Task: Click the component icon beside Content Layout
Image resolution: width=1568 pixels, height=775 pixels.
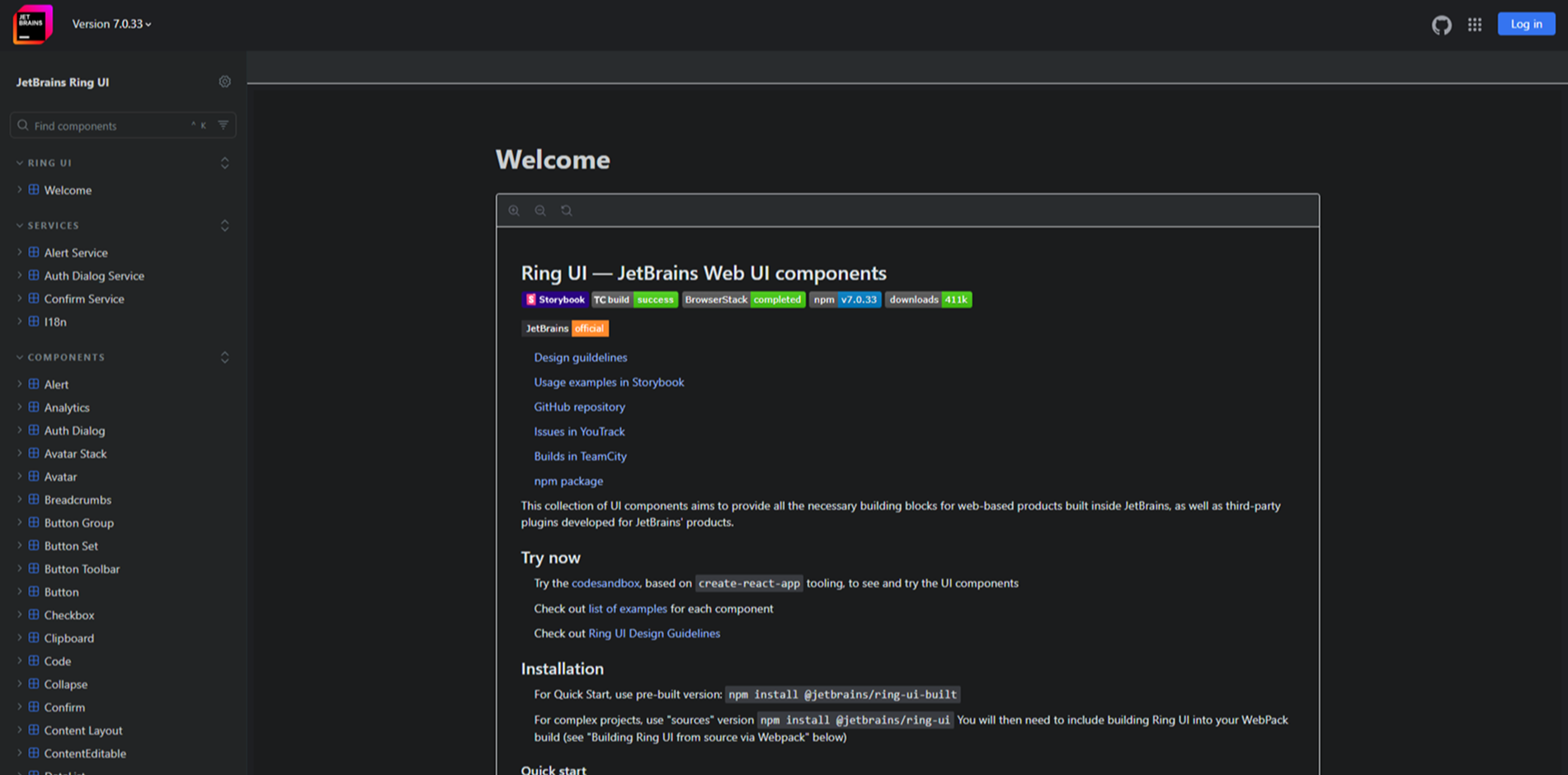Action: coord(34,730)
